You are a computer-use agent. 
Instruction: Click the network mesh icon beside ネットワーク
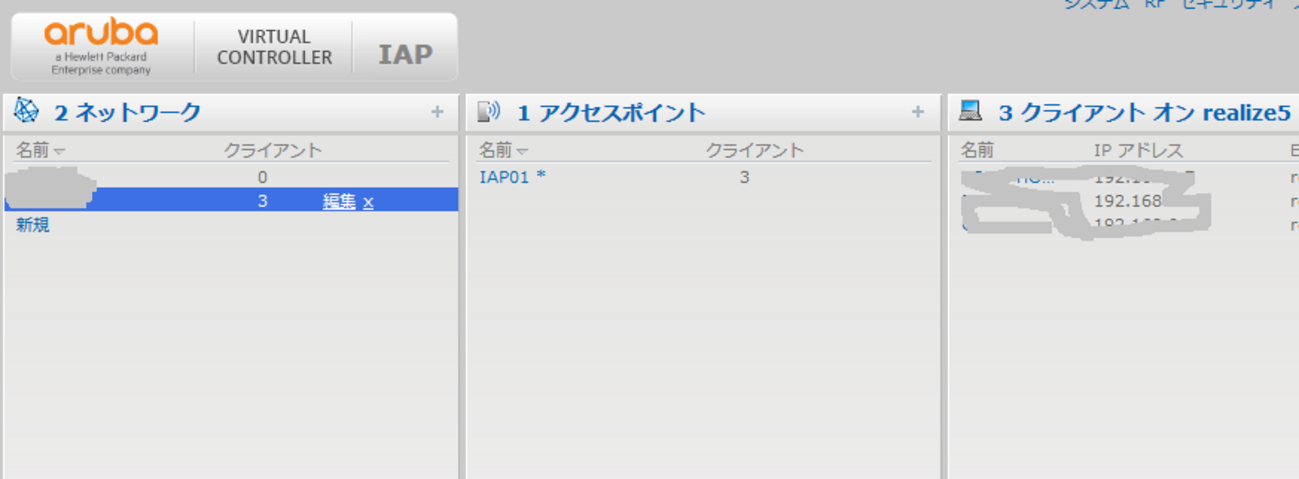(x=27, y=111)
